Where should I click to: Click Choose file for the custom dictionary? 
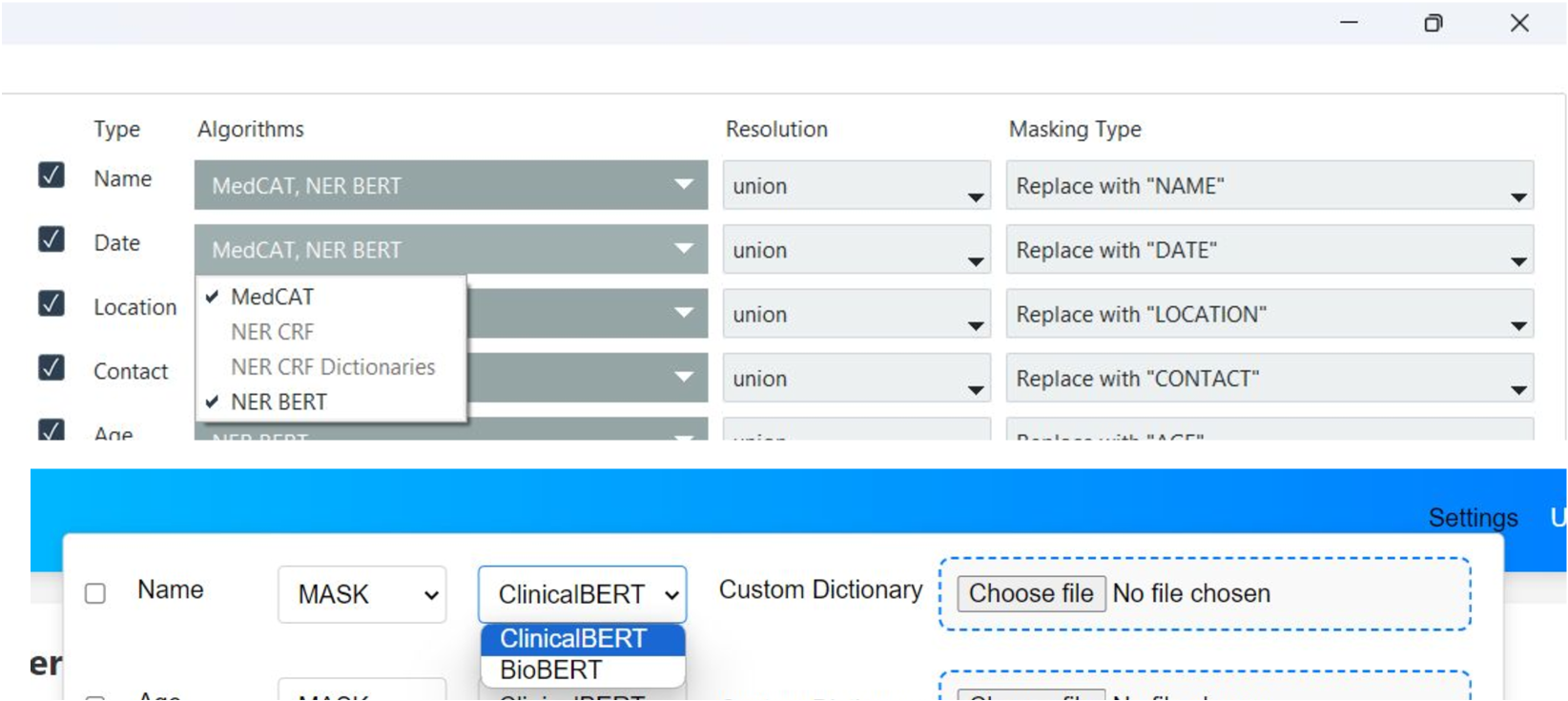pos(1030,593)
